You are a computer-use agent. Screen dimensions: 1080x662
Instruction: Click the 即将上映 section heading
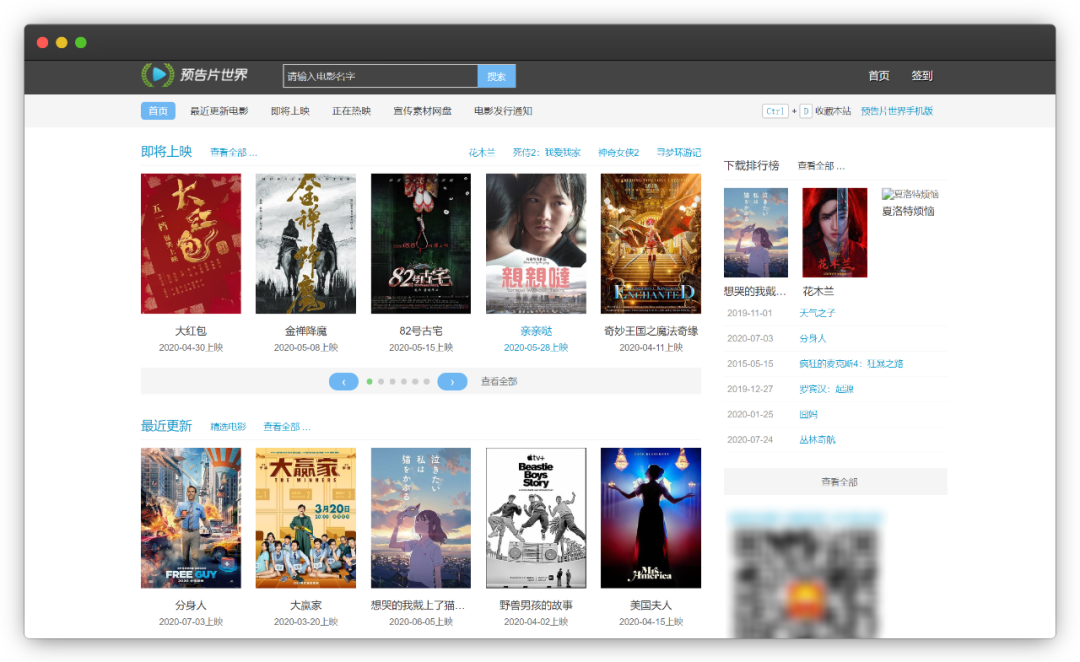167,152
